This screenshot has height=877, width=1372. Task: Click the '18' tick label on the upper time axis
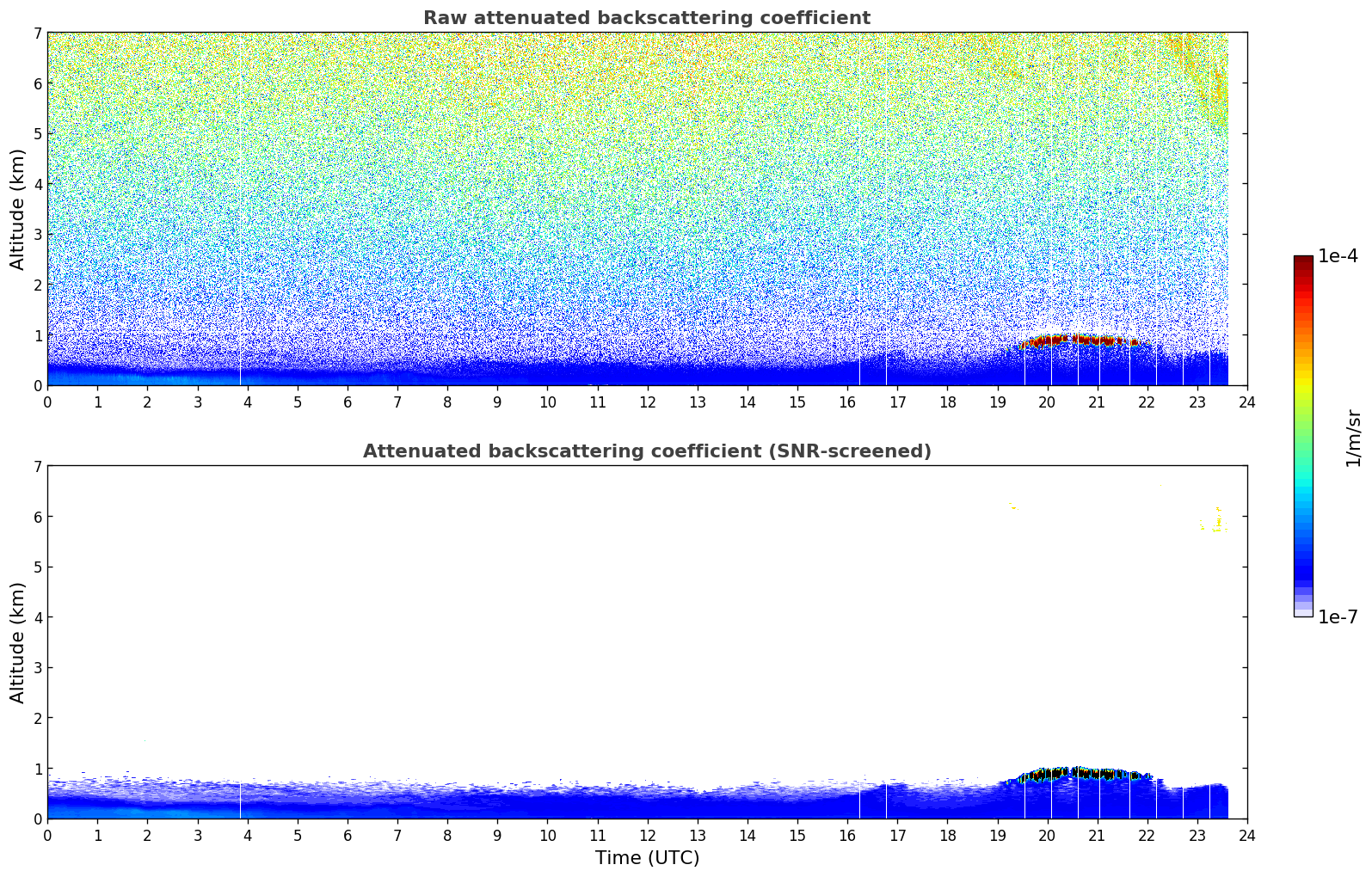[x=947, y=402]
